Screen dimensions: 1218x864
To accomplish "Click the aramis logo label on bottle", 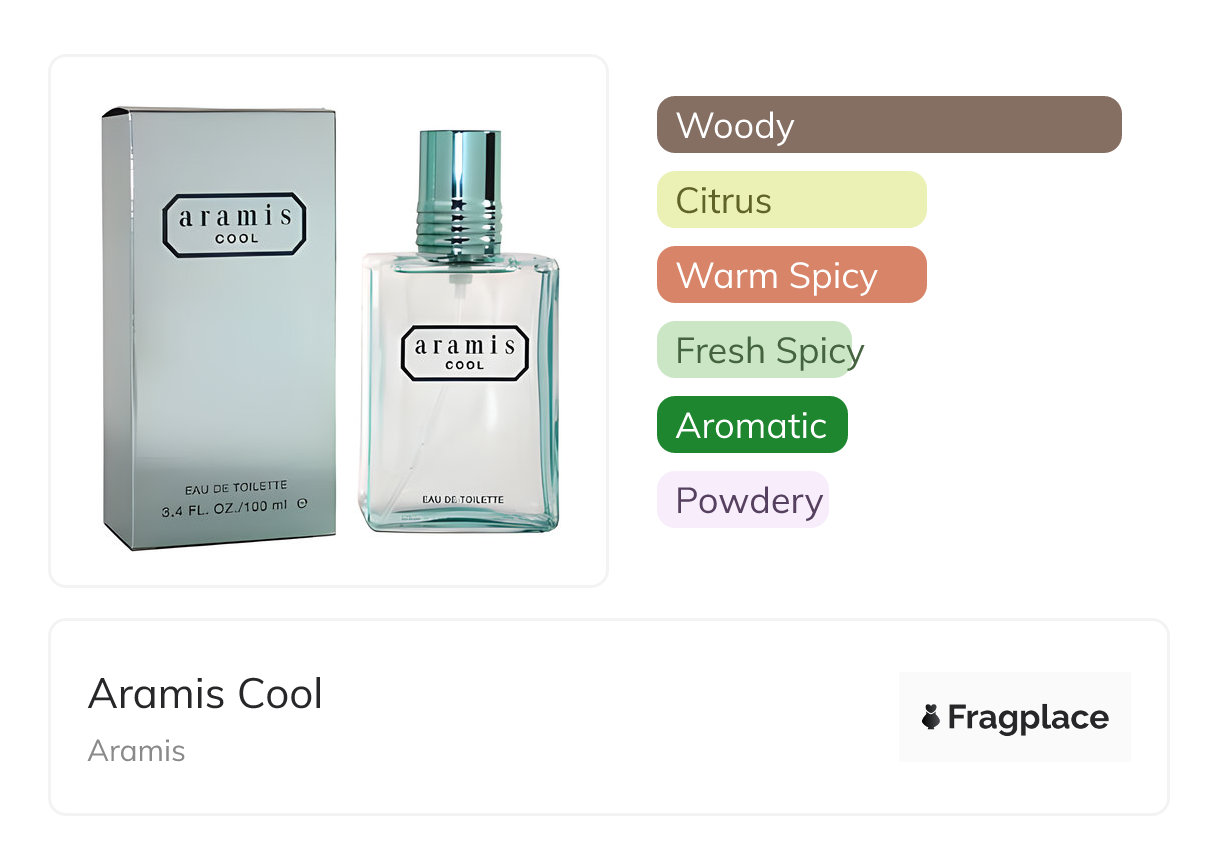I will tap(464, 352).
